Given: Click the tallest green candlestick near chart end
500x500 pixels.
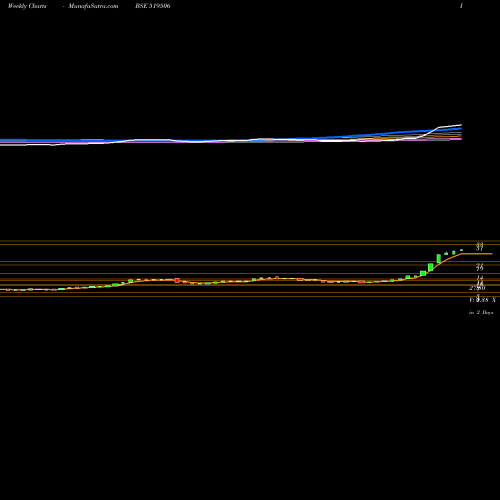Looking at the screenshot, I should click(x=439, y=259).
